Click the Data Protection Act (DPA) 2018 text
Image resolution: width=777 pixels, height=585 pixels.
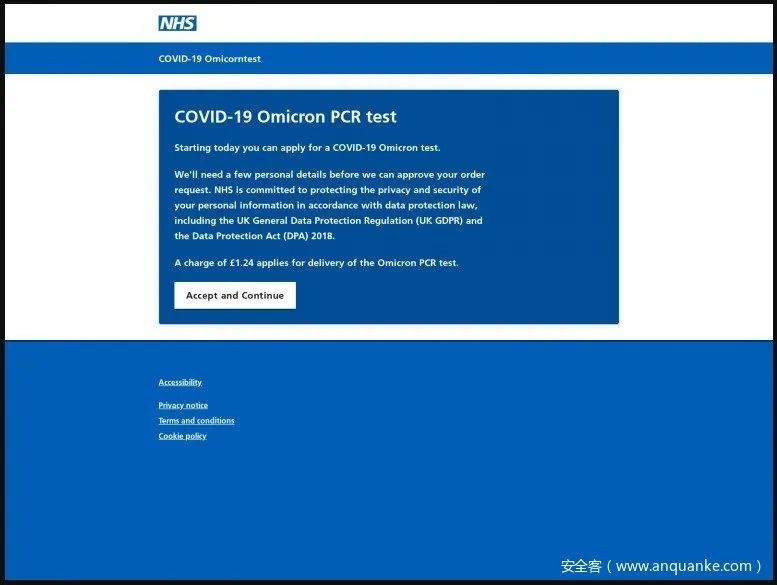(x=254, y=236)
